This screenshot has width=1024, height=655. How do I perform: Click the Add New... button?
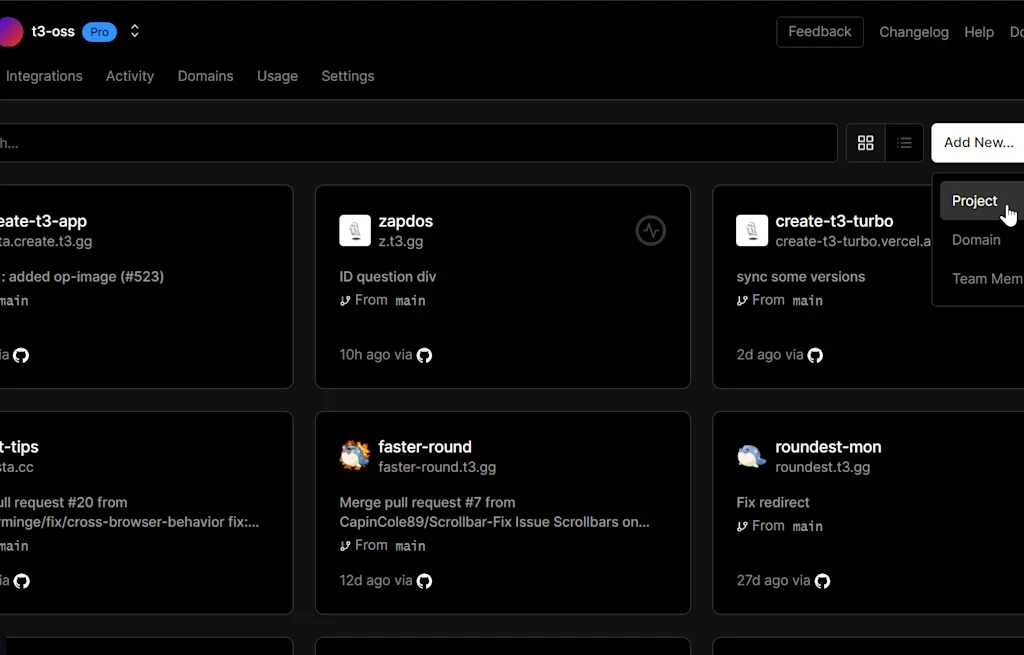[978, 142]
